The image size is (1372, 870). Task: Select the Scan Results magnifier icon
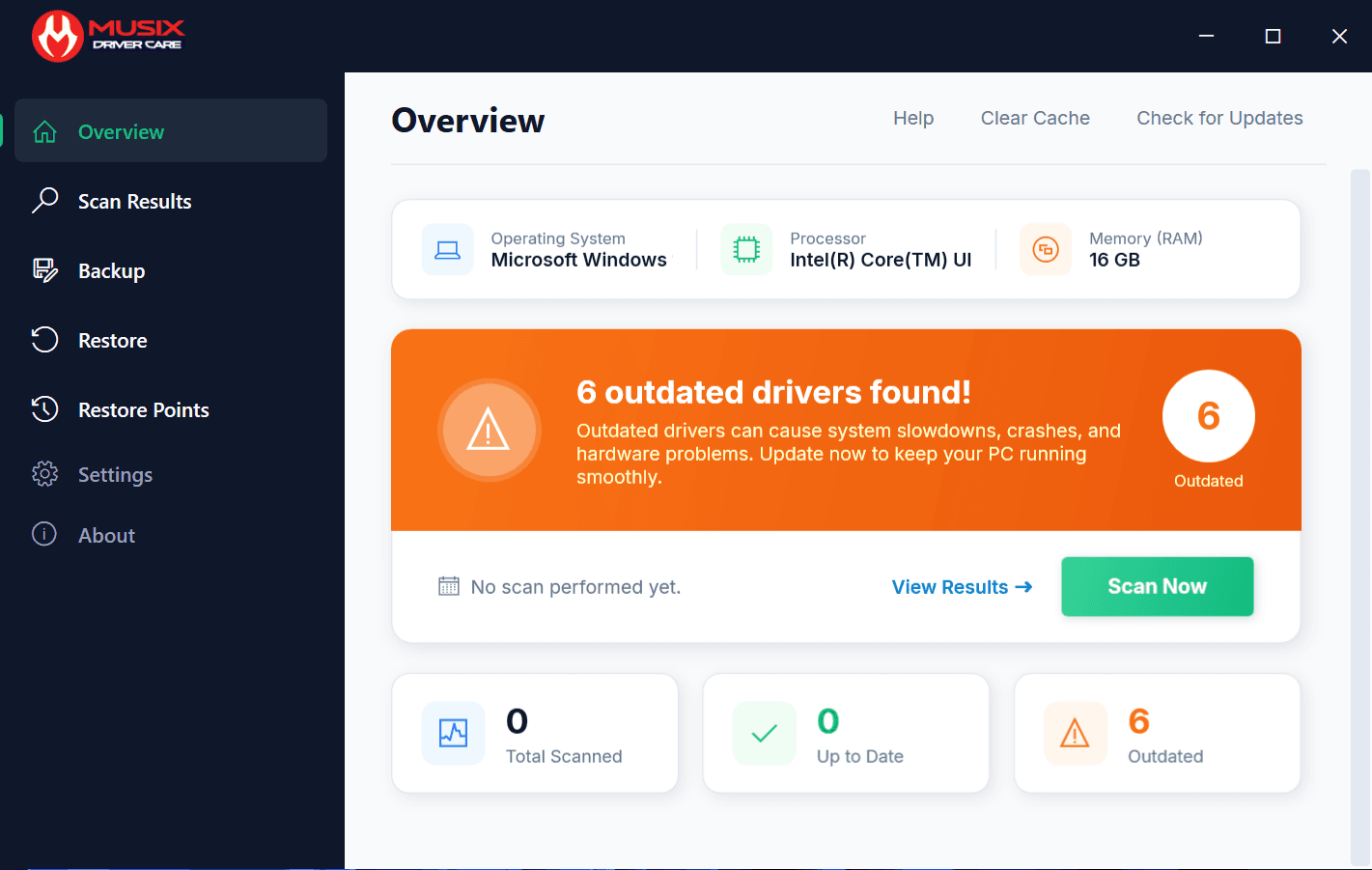(x=44, y=201)
